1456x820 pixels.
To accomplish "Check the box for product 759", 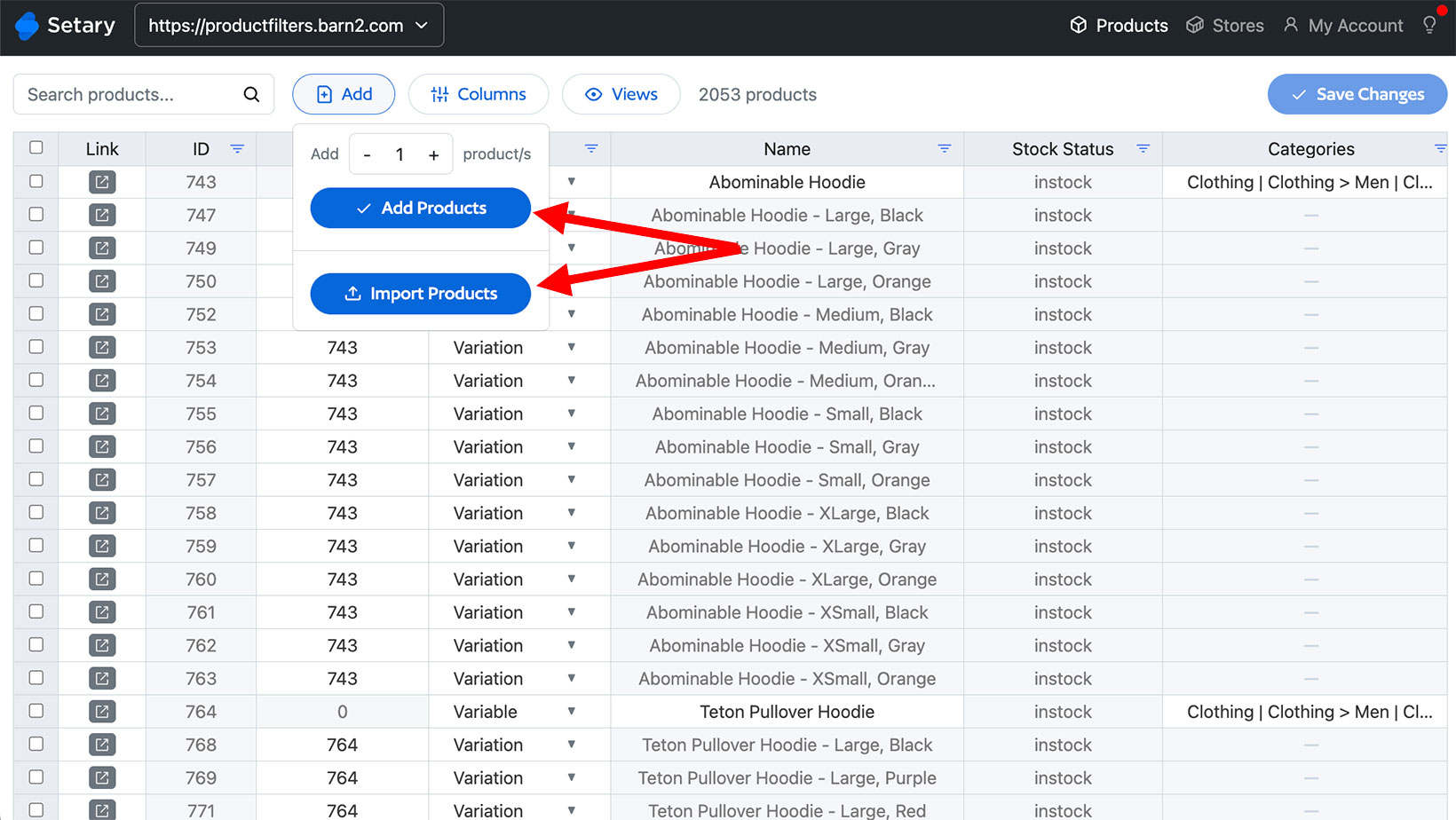I will tap(36, 545).
